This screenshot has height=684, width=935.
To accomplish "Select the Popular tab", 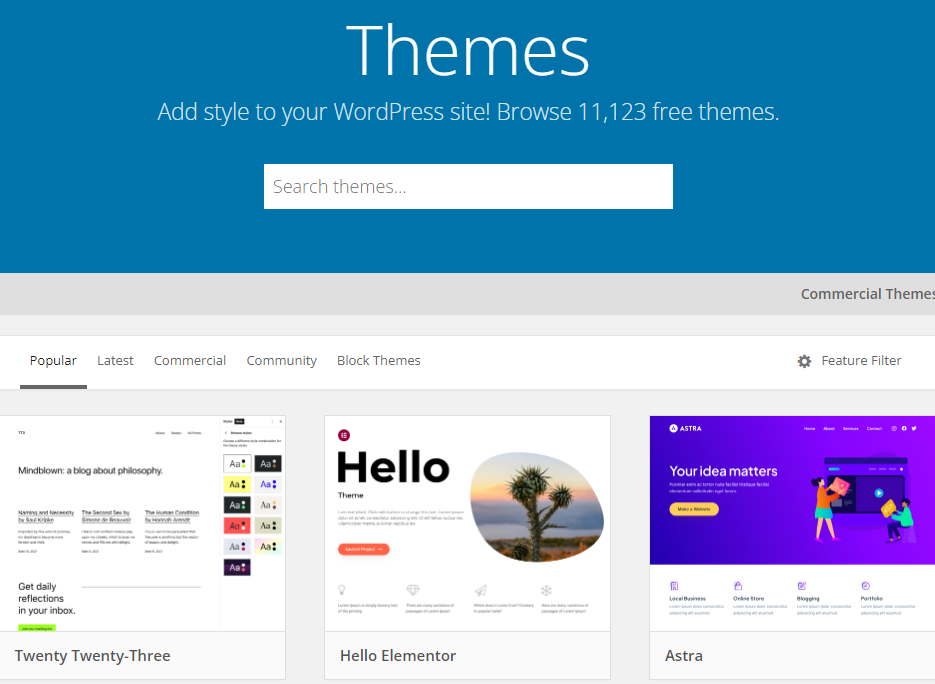I will 53,361.
